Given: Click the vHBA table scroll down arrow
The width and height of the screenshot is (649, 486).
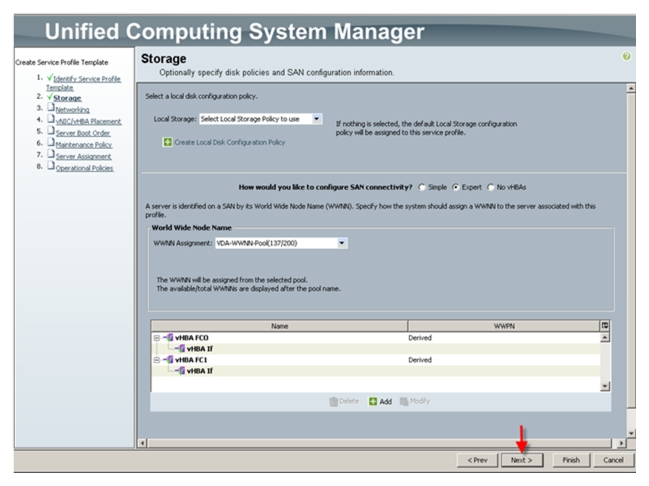Looking at the screenshot, I should click(x=605, y=386).
